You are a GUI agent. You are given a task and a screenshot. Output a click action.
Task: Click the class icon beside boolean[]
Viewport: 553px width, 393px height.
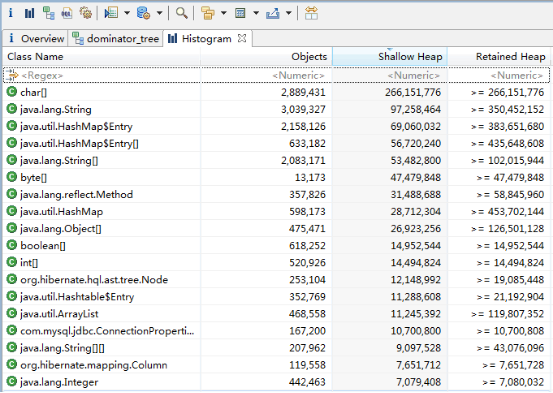click(x=12, y=245)
